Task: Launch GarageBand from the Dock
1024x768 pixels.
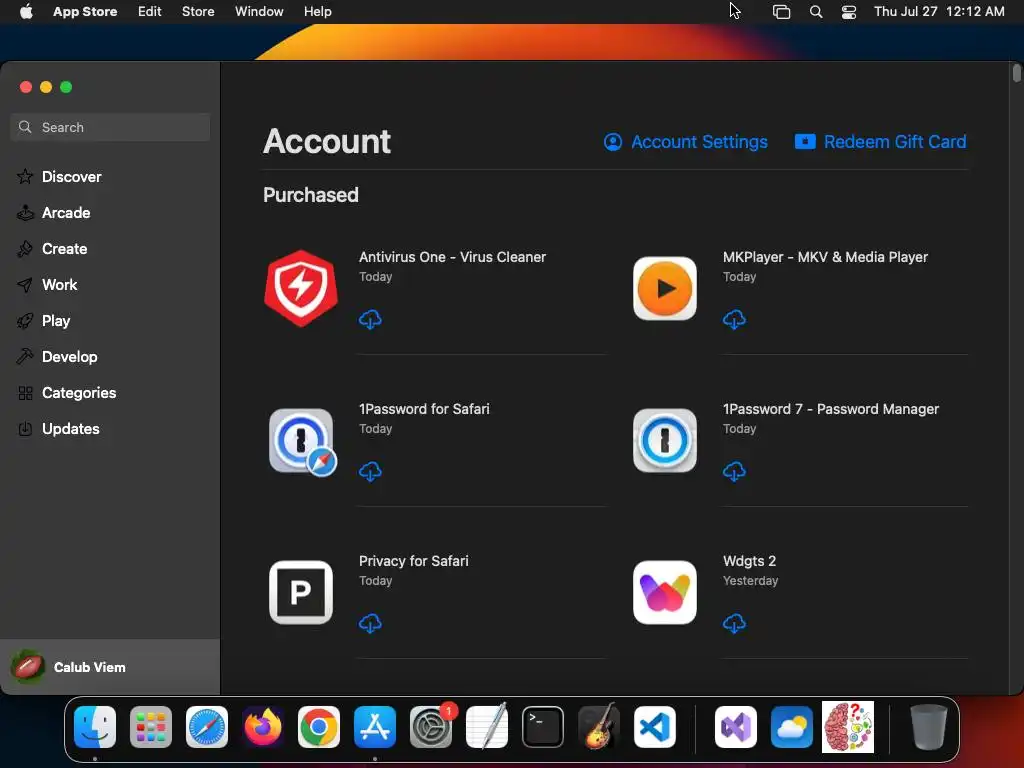Action: tap(599, 727)
